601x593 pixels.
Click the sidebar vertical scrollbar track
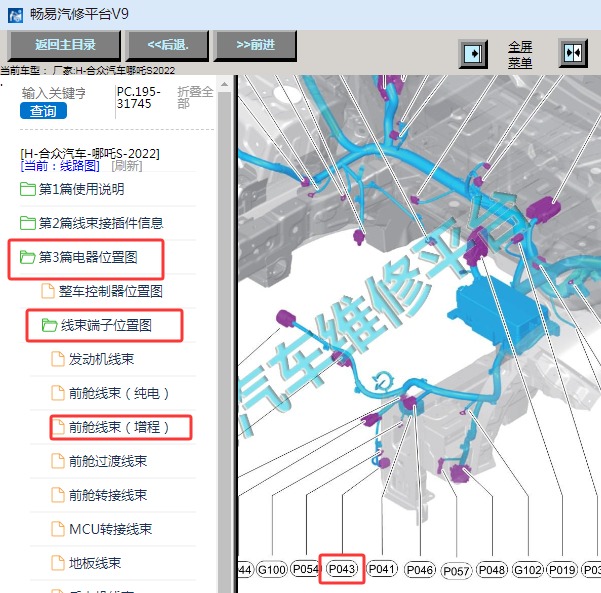pyautogui.click(x=225, y=342)
